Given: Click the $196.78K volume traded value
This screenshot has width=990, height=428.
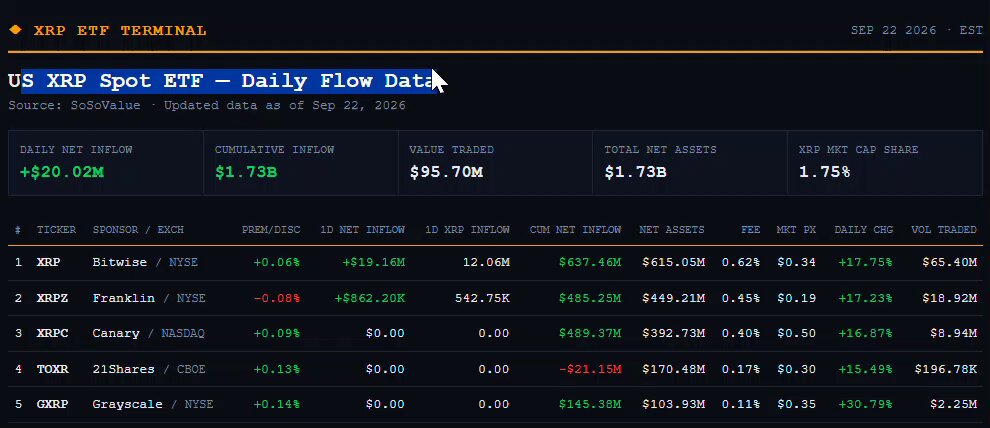Looking at the screenshot, I should coord(946,369).
